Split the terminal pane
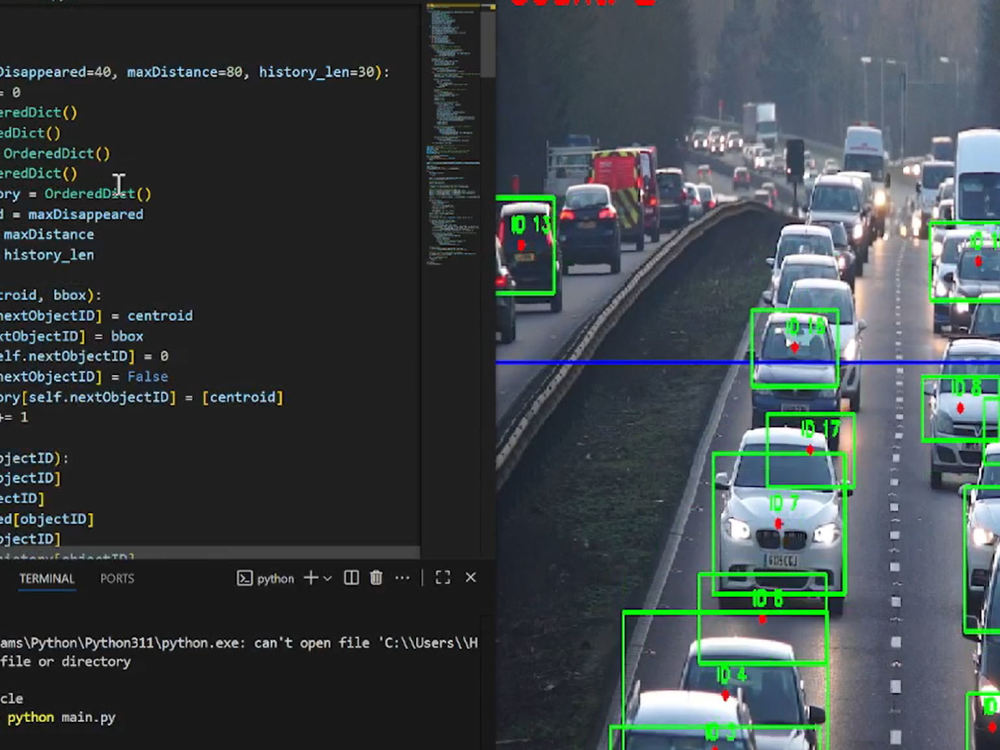The height and width of the screenshot is (750, 1000). click(x=351, y=578)
